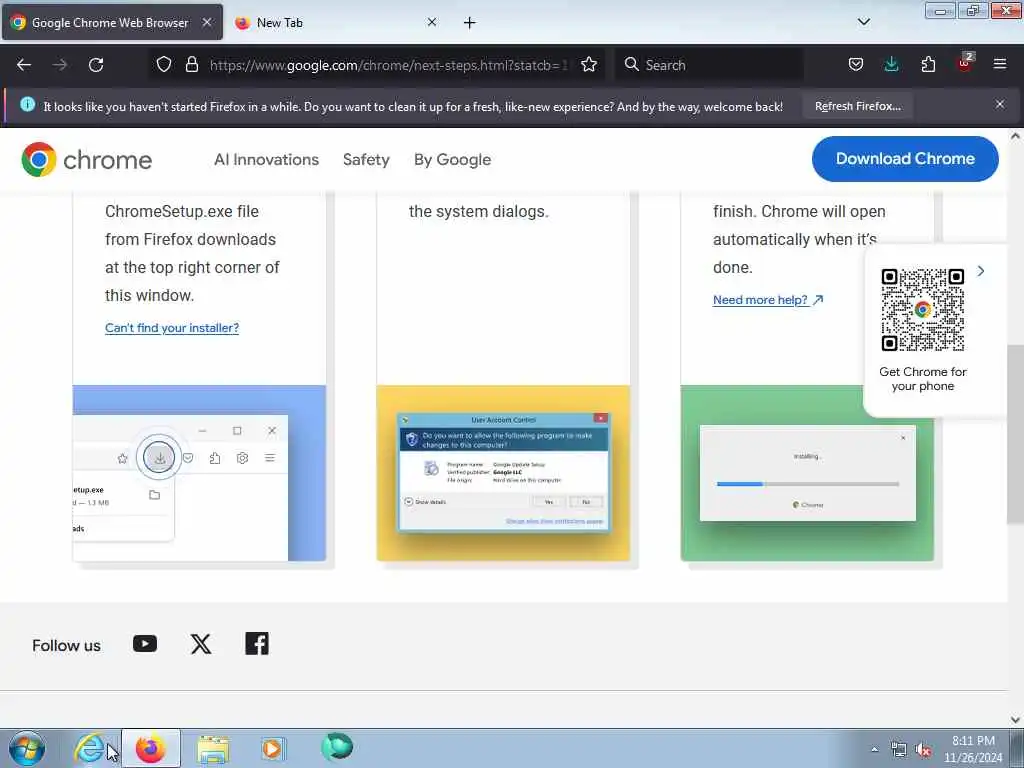The height and width of the screenshot is (768, 1024).
Task: Click the Chrome logo home link
Action: pos(86,159)
